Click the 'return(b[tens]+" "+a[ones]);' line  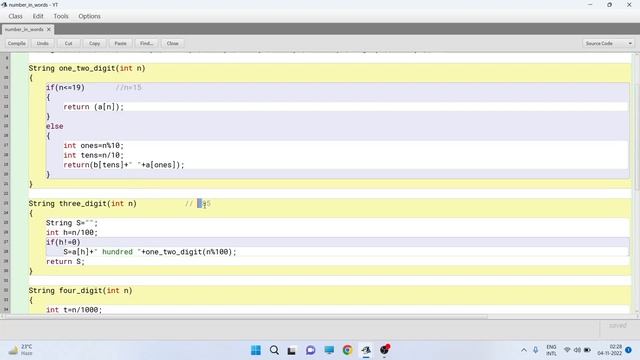point(124,165)
